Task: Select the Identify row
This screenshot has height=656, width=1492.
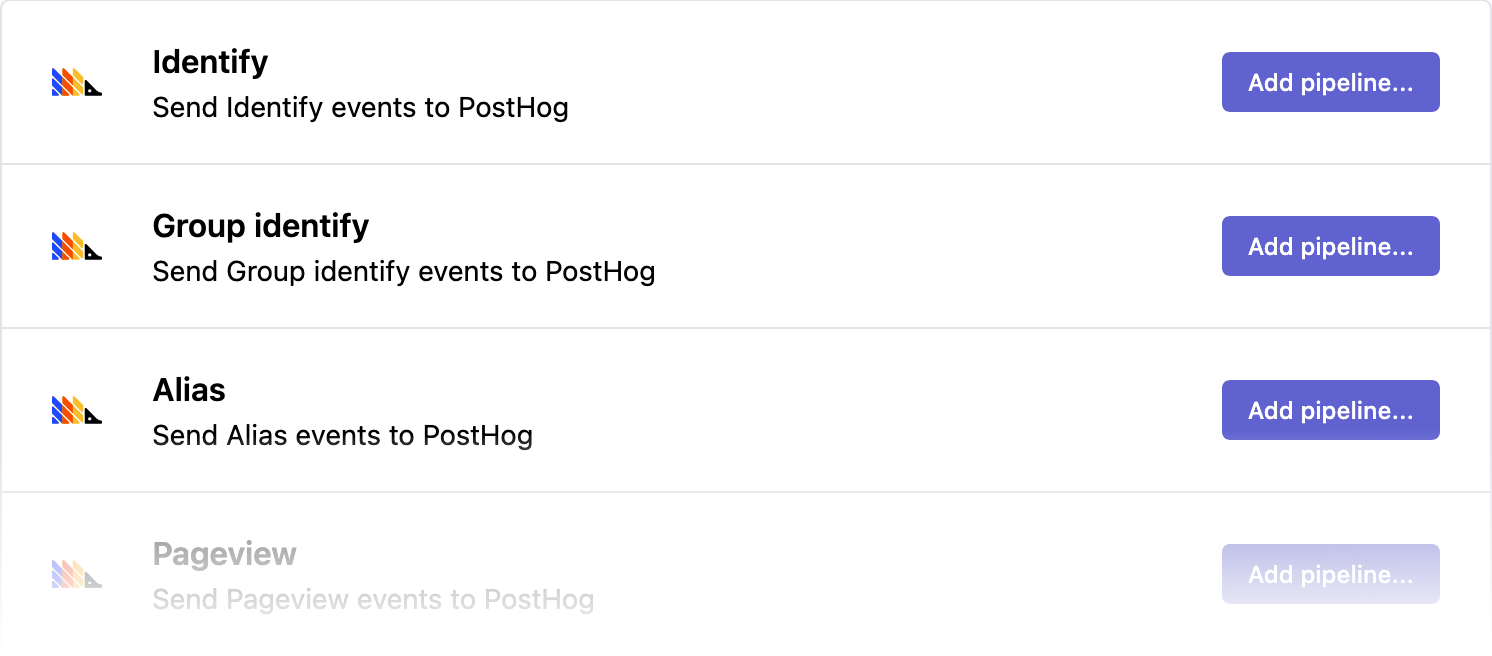Action: click(700, 82)
